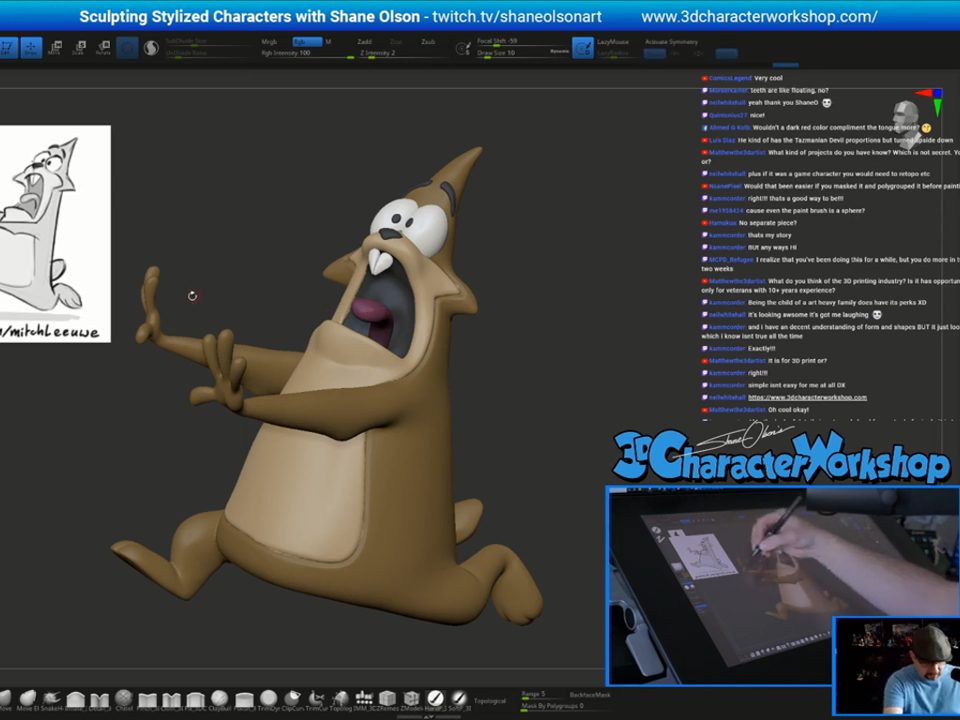Toggle the Rgb paint mode
Image resolution: width=960 pixels, height=720 pixels.
307,42
